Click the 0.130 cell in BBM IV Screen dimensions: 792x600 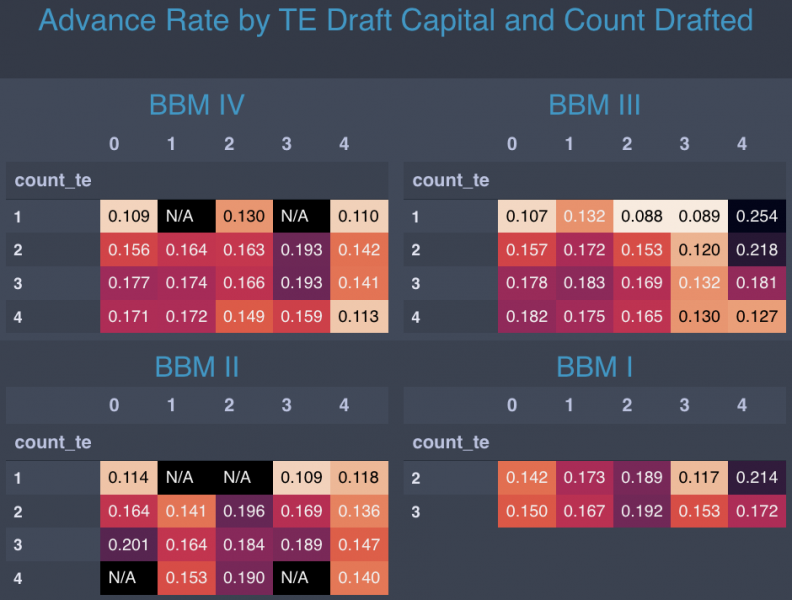(x=243, y=217)
